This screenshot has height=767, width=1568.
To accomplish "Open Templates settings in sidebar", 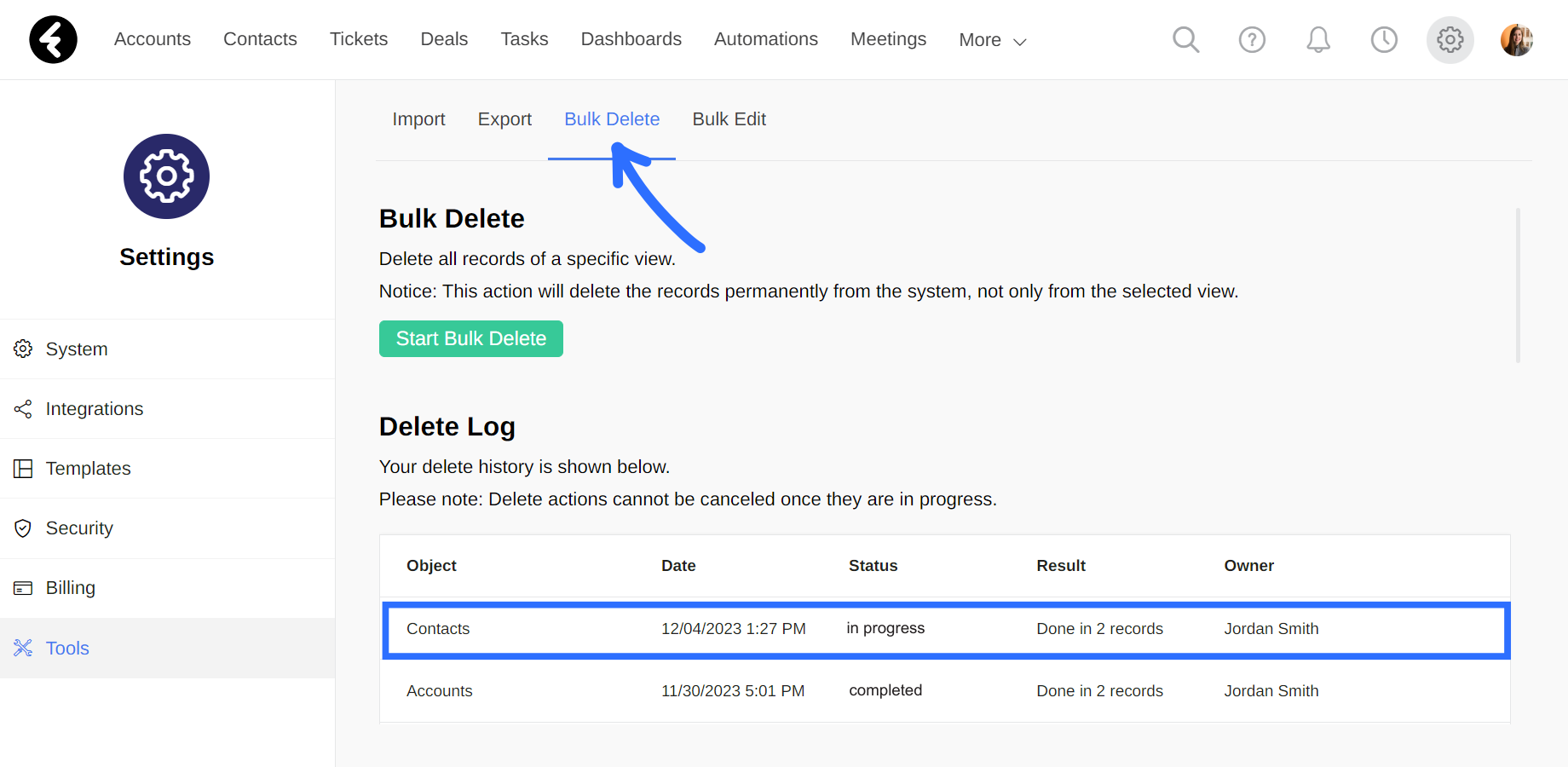I will (x=167, y=469).
